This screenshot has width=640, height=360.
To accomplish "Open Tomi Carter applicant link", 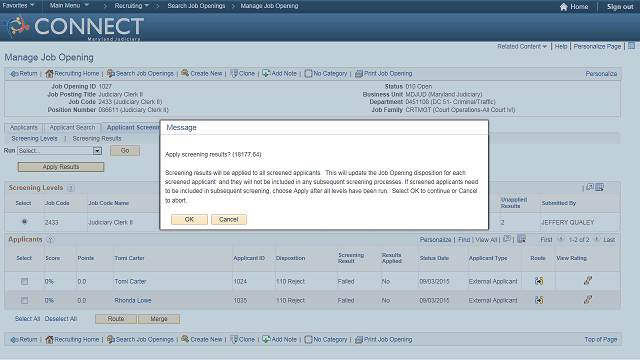I will point(130,281).
